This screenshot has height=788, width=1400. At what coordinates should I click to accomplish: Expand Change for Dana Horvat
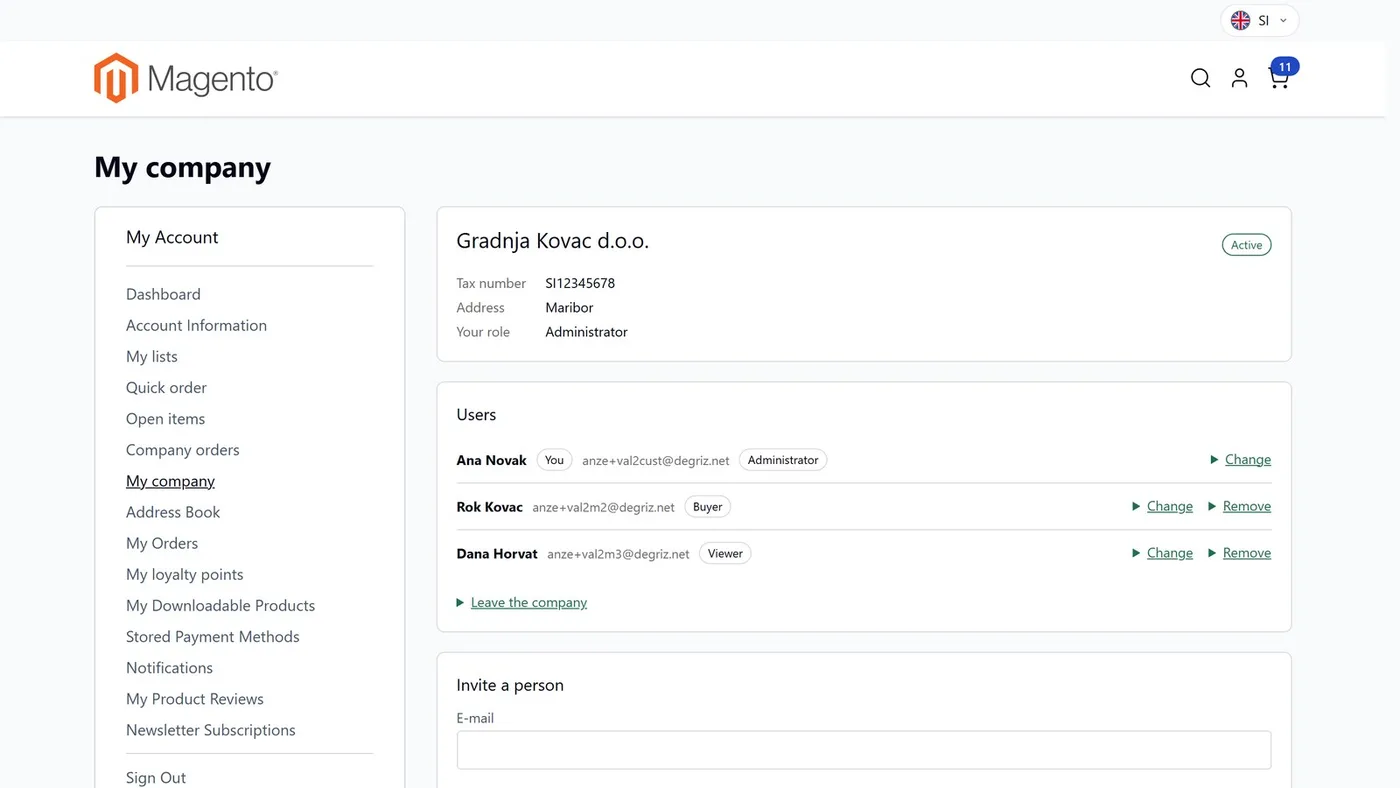1162,553
